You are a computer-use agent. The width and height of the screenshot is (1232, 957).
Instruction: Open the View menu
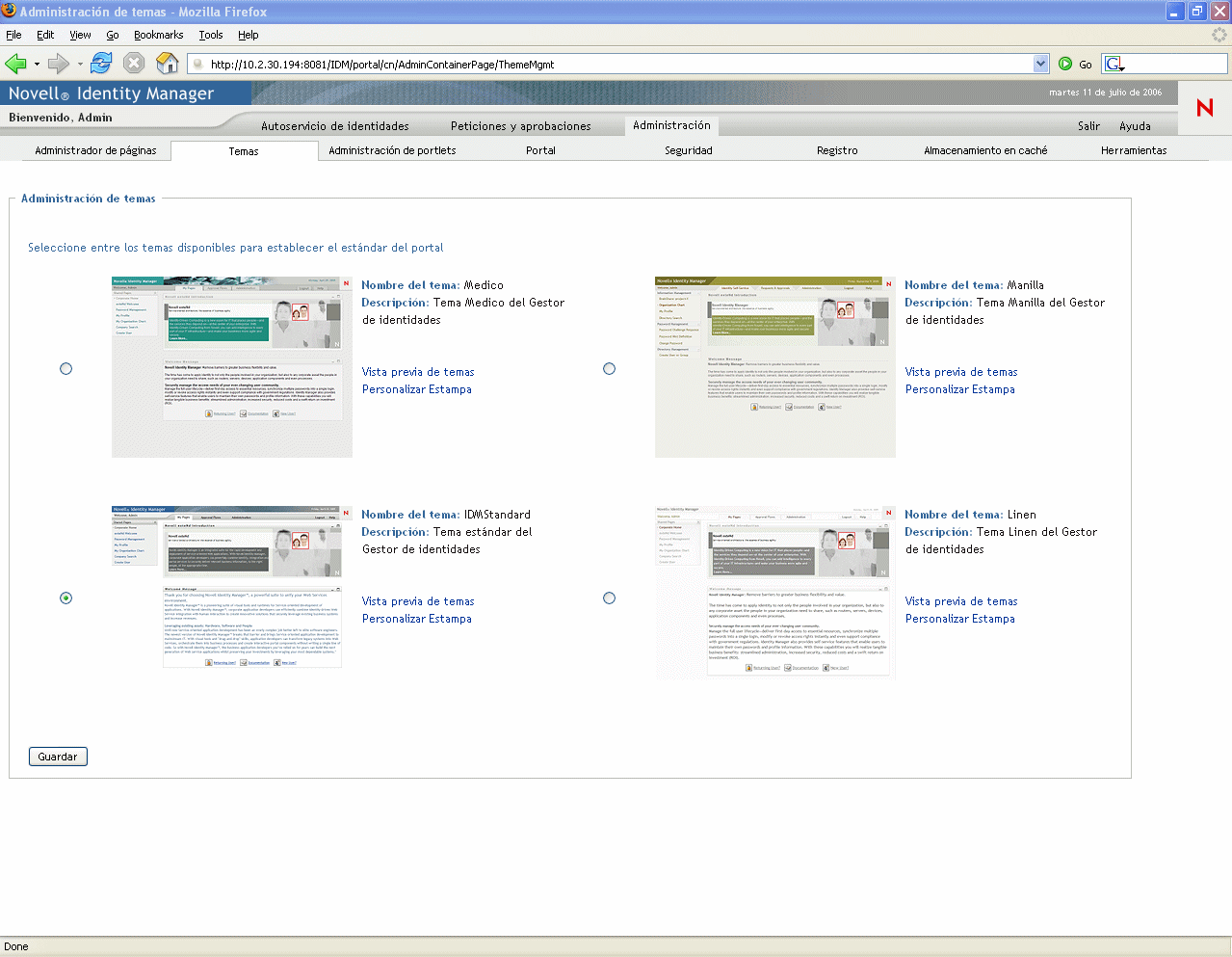[x=80, y=35]
